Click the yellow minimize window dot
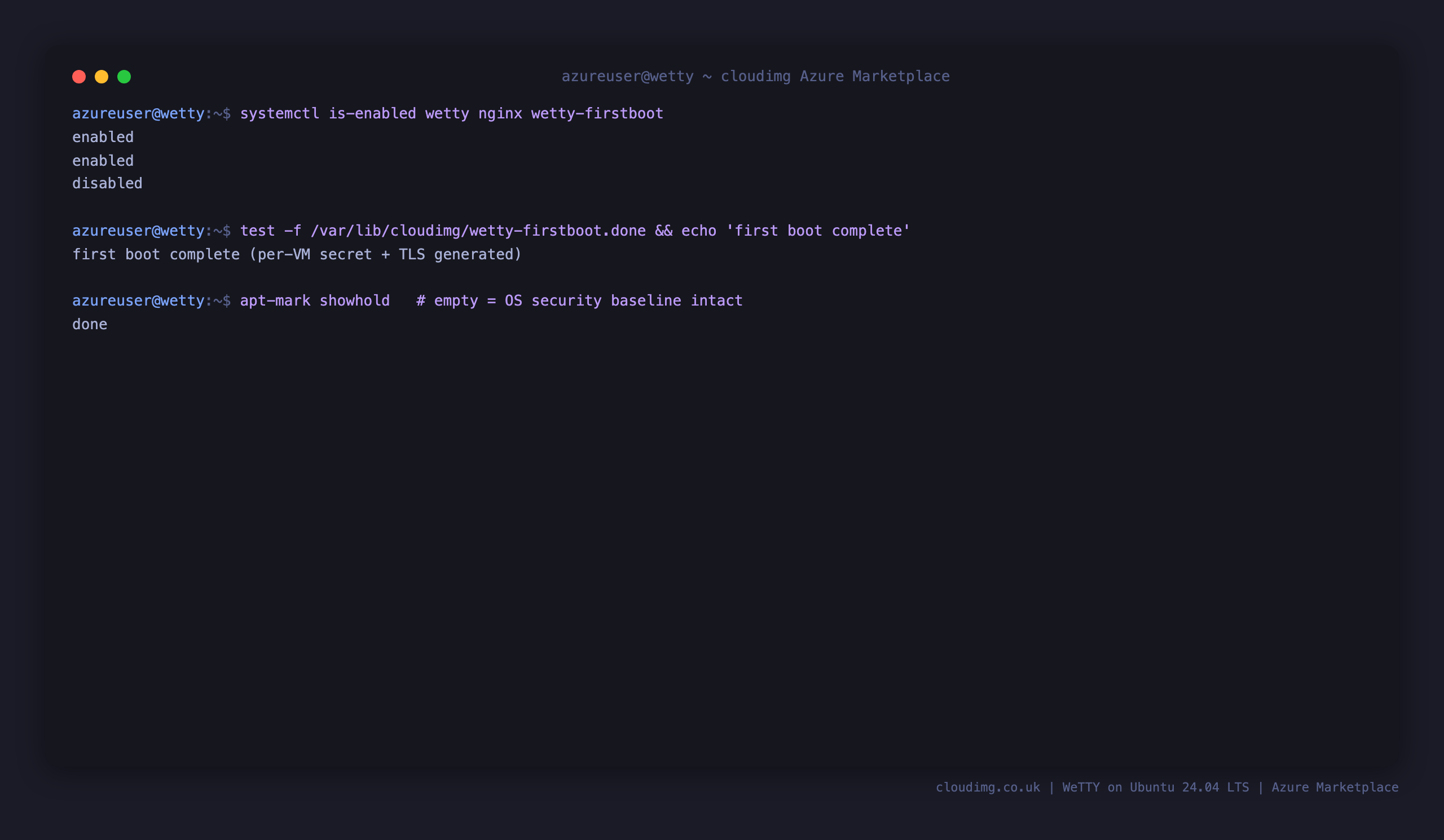This screenshot has width=1444, height=840. point(102,77)
